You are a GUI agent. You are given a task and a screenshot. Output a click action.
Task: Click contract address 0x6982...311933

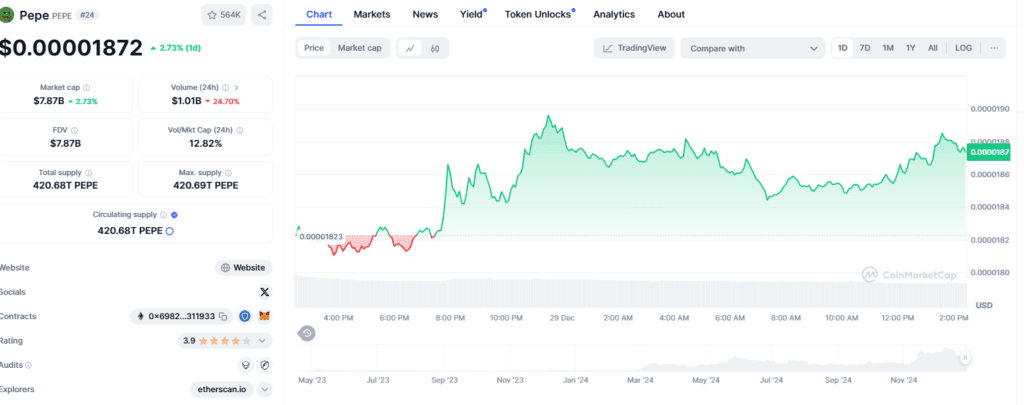click(x=182, y=316)
